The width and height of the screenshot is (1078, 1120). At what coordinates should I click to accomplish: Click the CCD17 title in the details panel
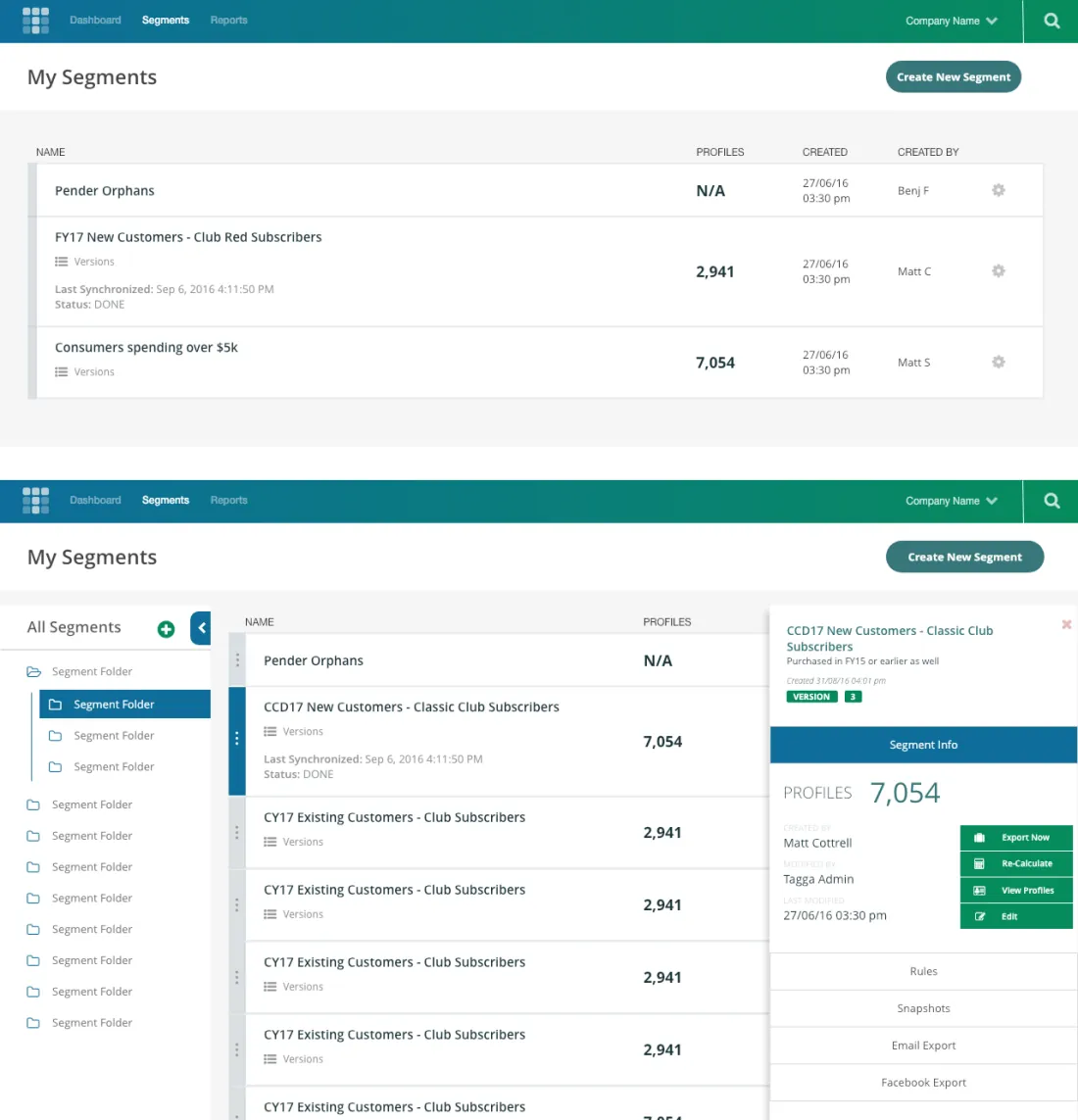[x=890, y=639]
